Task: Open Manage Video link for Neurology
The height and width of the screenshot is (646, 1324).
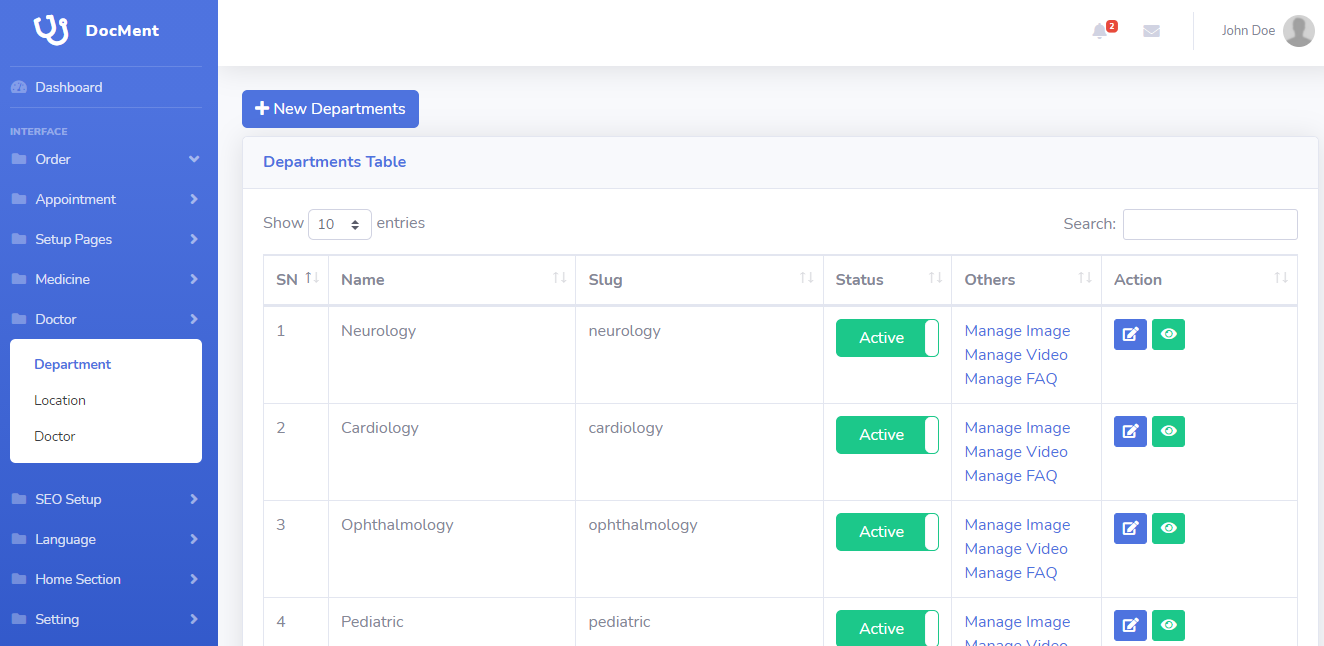Action: click(x=1016, y=355)
